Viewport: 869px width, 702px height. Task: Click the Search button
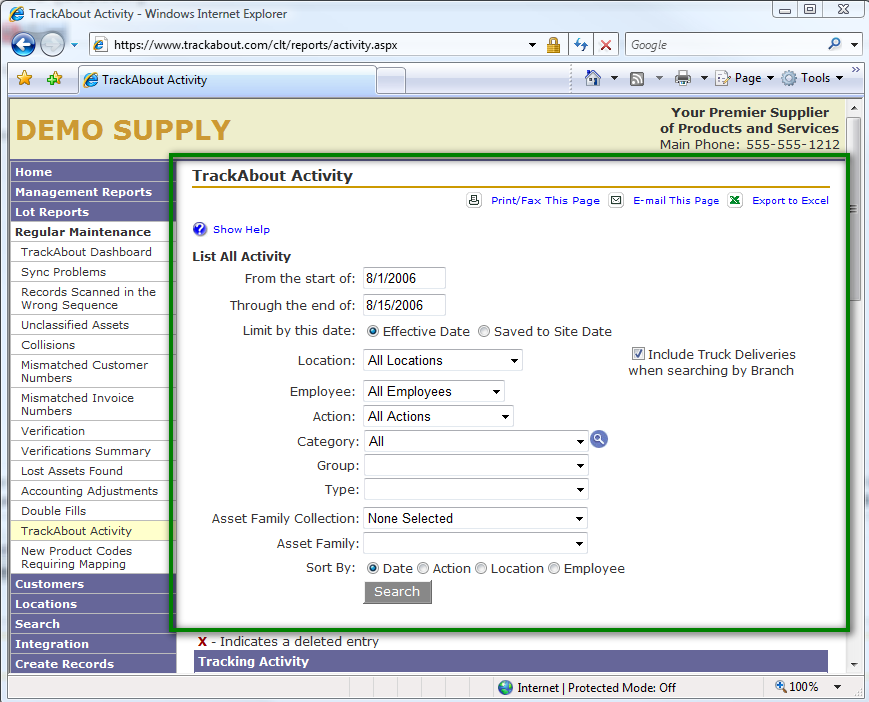tap(397, 592)
